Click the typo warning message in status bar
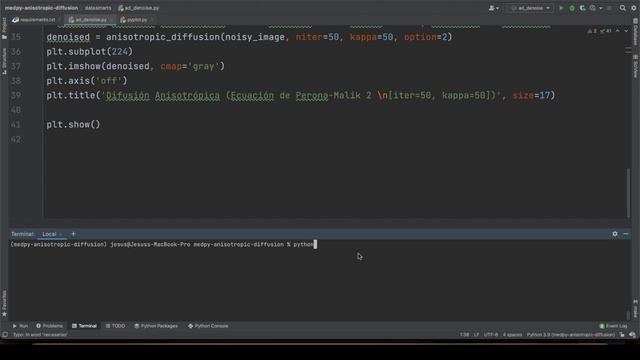This screenshot has height=360, width=640. point(40,335)
